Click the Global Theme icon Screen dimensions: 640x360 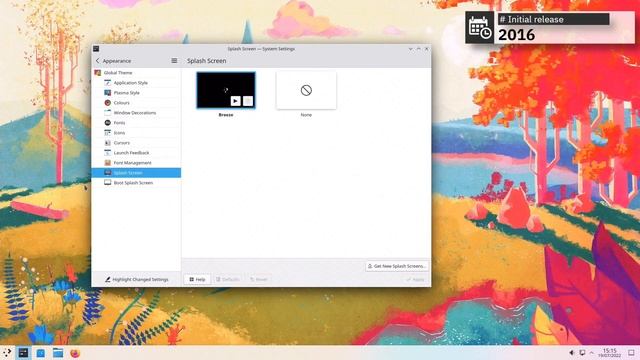pyautogui.click(x=98, y=73)
